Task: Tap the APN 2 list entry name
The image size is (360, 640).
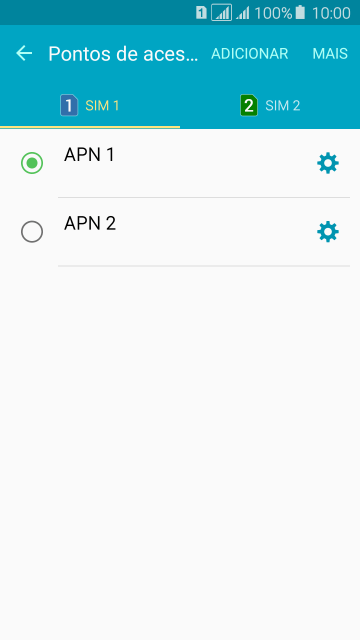Action: 90,223
